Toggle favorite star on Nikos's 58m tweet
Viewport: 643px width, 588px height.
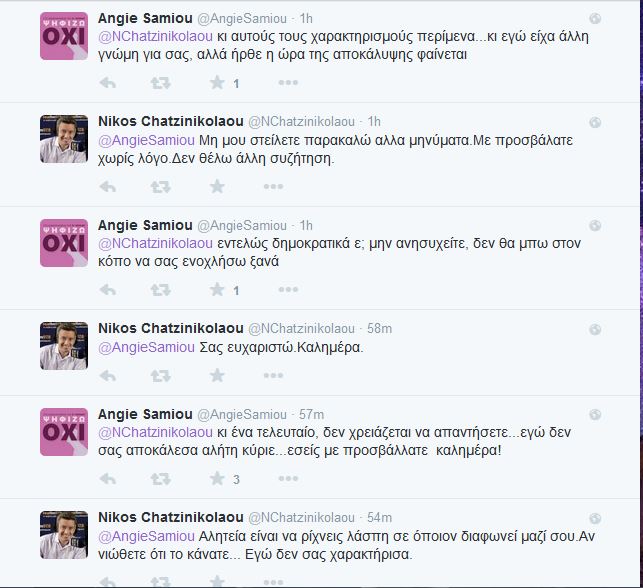tap(216, 375)
